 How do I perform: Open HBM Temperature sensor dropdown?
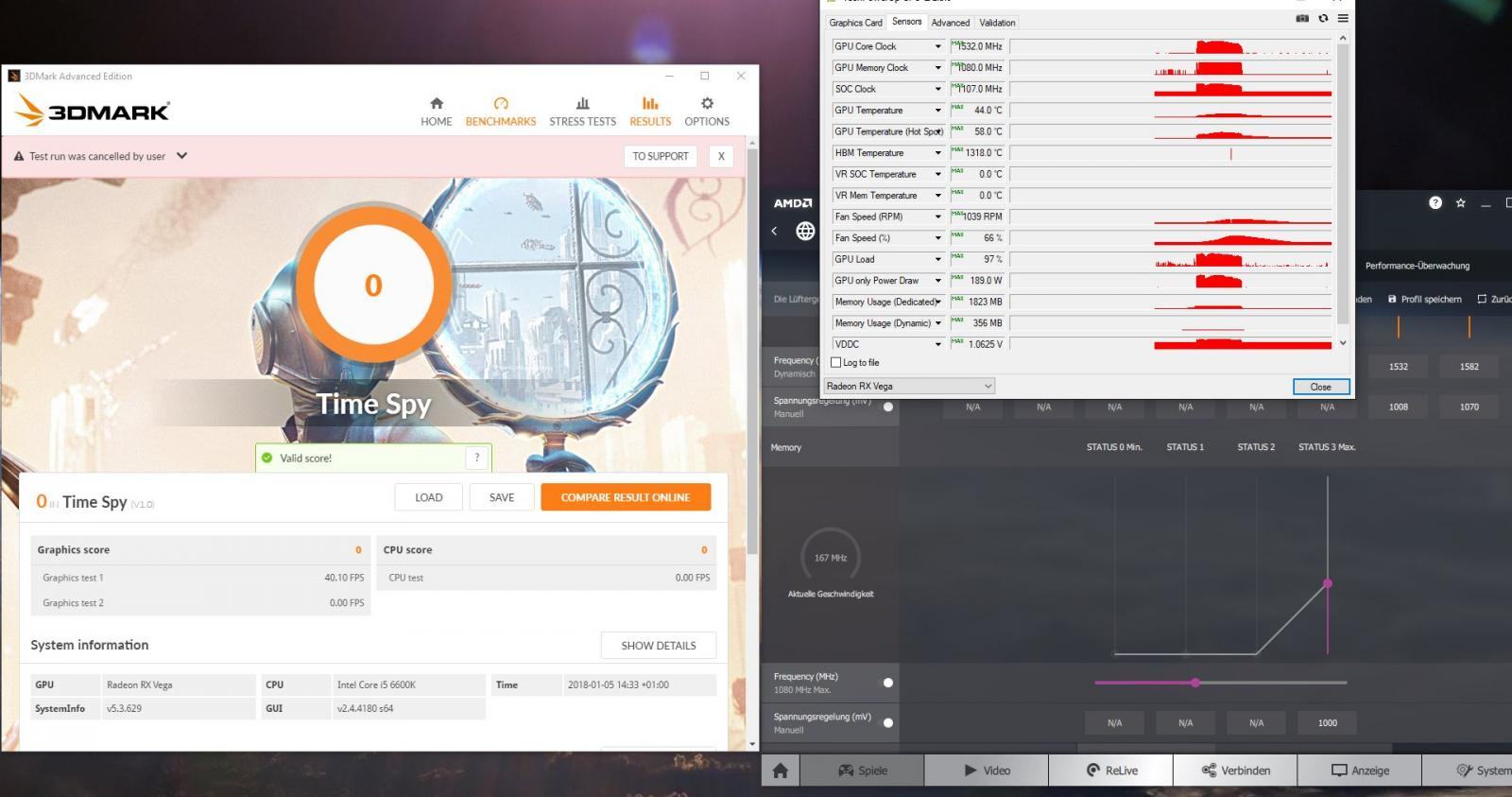(x=938, y=152)
